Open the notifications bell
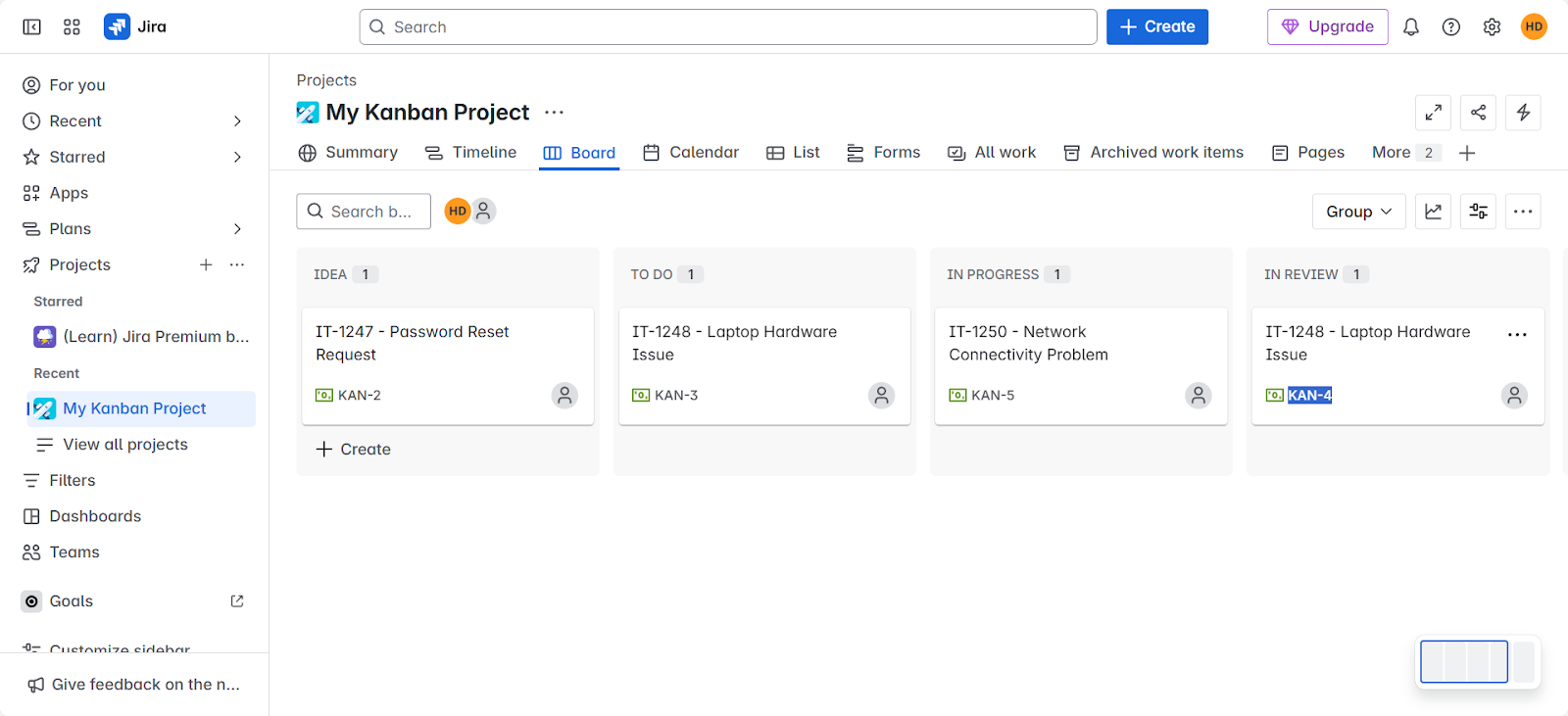This screenshot has height=716, width=1568. click(x=1411, y=26)
